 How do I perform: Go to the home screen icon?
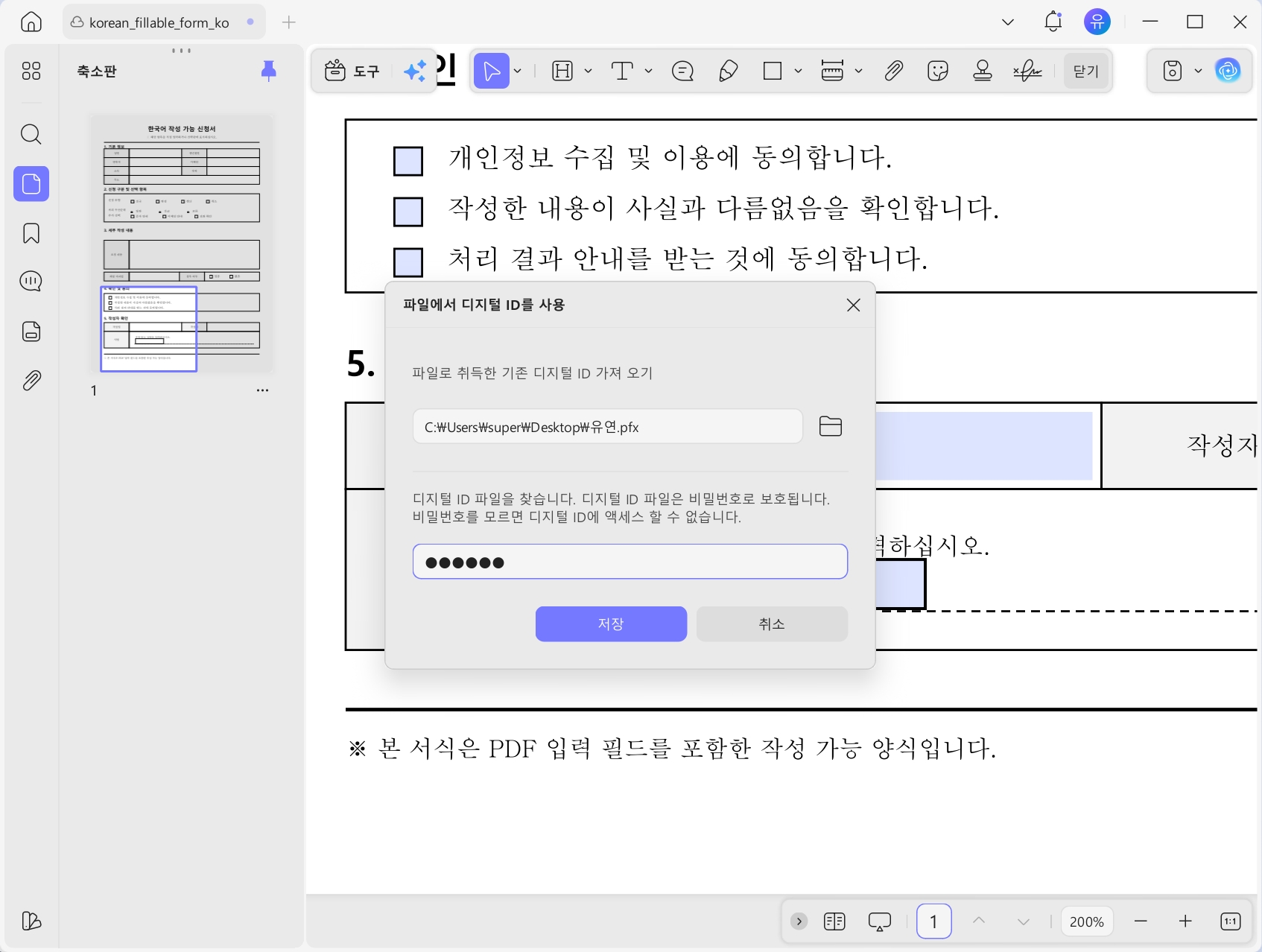(31, 22)
